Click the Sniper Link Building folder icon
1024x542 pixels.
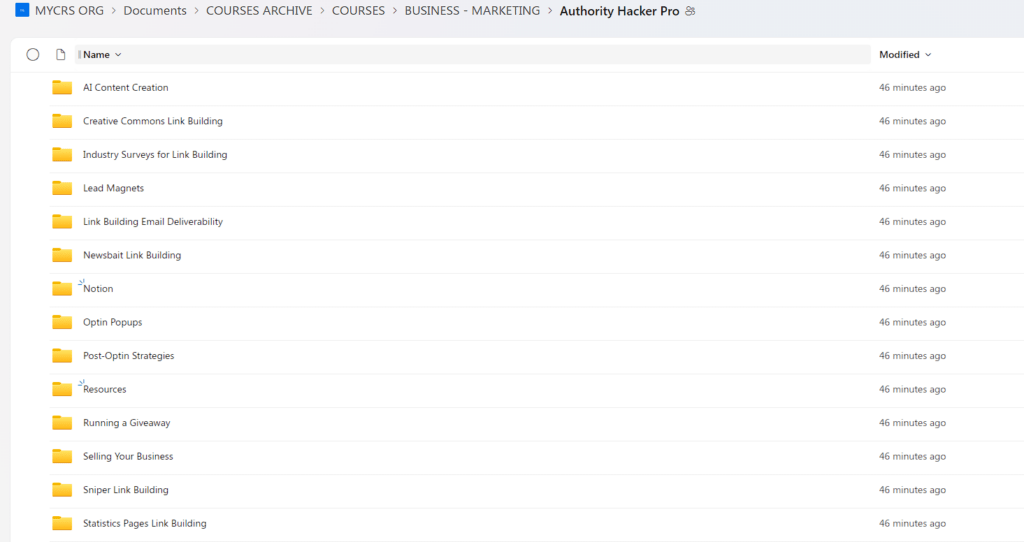point(62,490)
